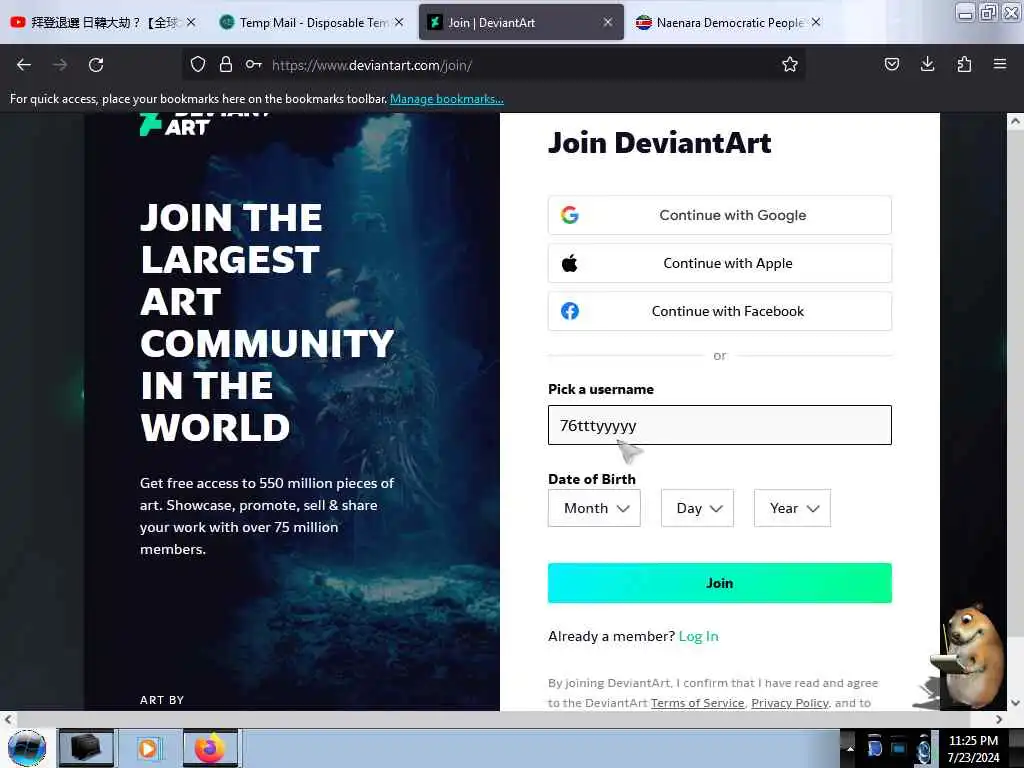Click the padlock site security icon
Image resolution: width=1024 pixels, height=768 pixels.
tap(226, 65)
